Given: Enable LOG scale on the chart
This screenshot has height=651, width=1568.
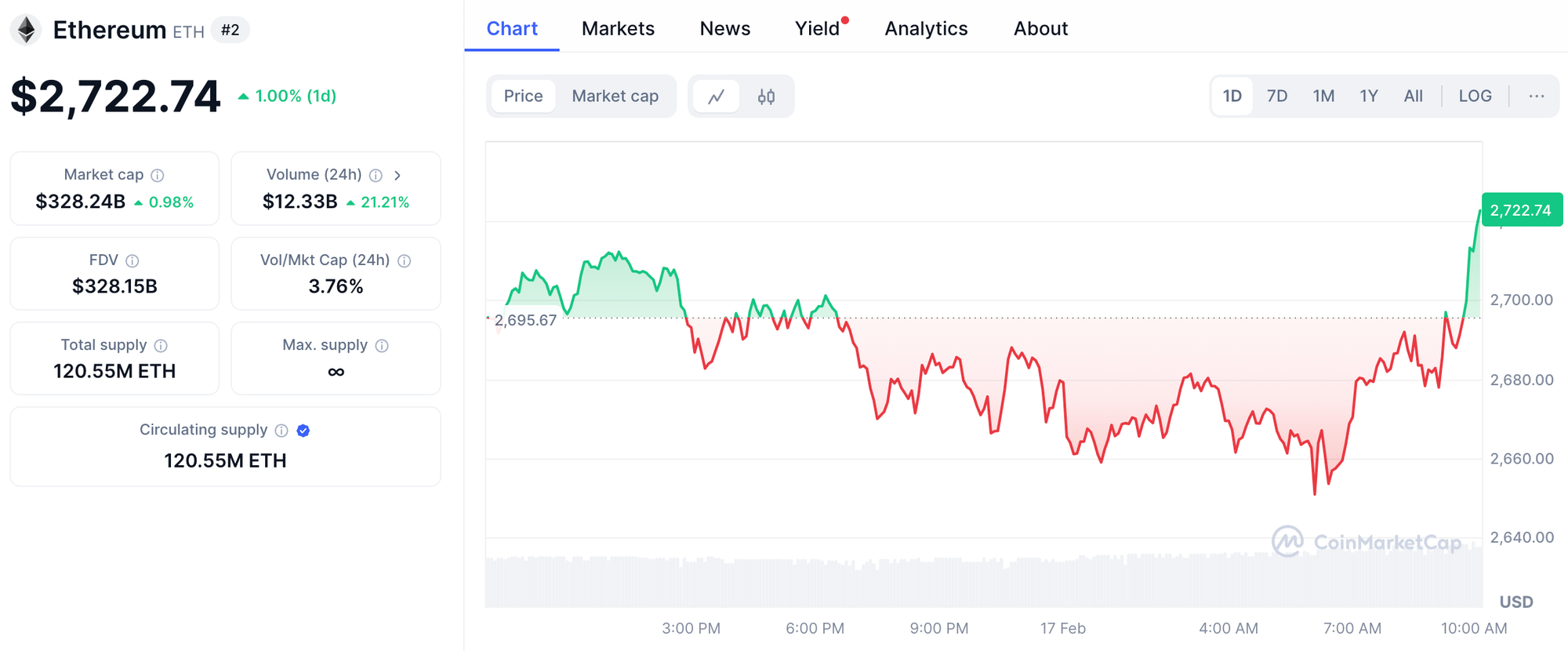Looking at the screenshot, I should [x=1475, y=96].
